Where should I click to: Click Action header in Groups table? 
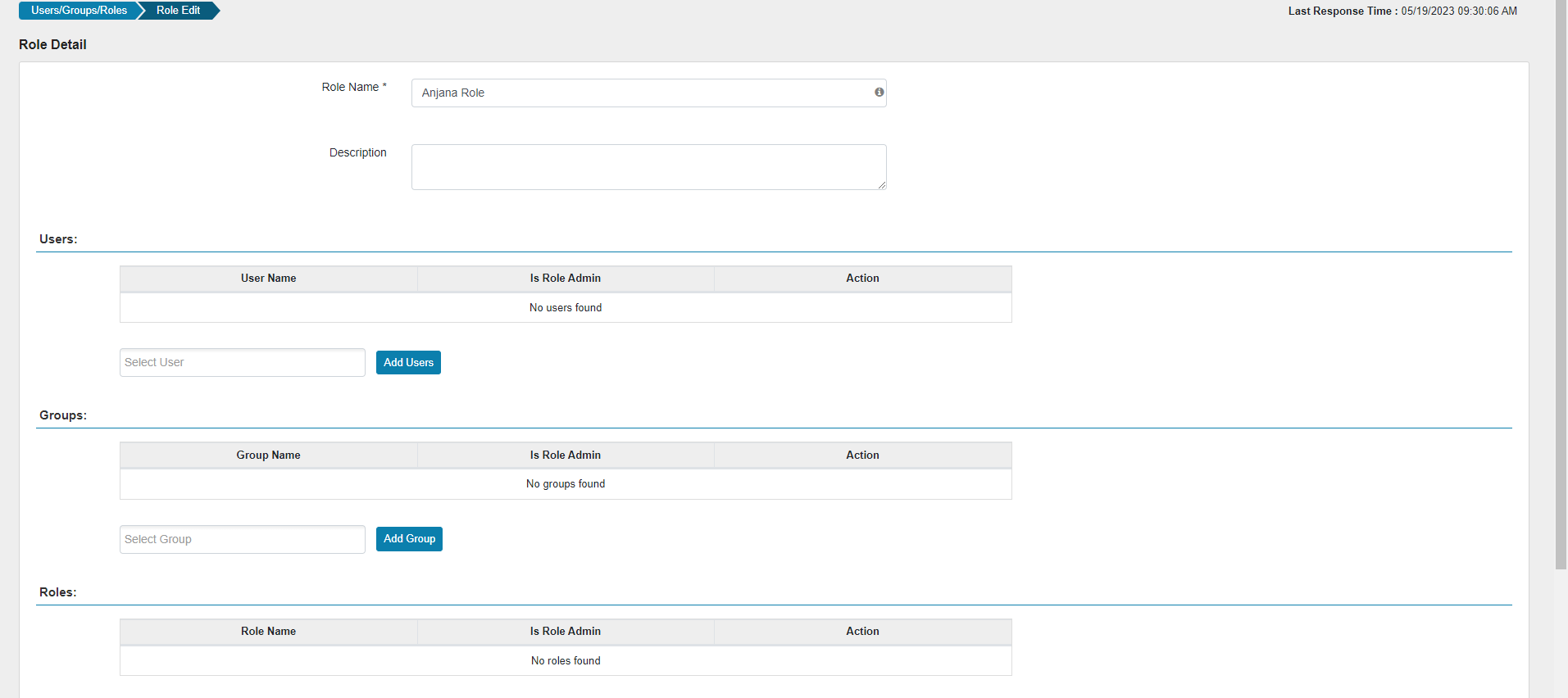862,456
